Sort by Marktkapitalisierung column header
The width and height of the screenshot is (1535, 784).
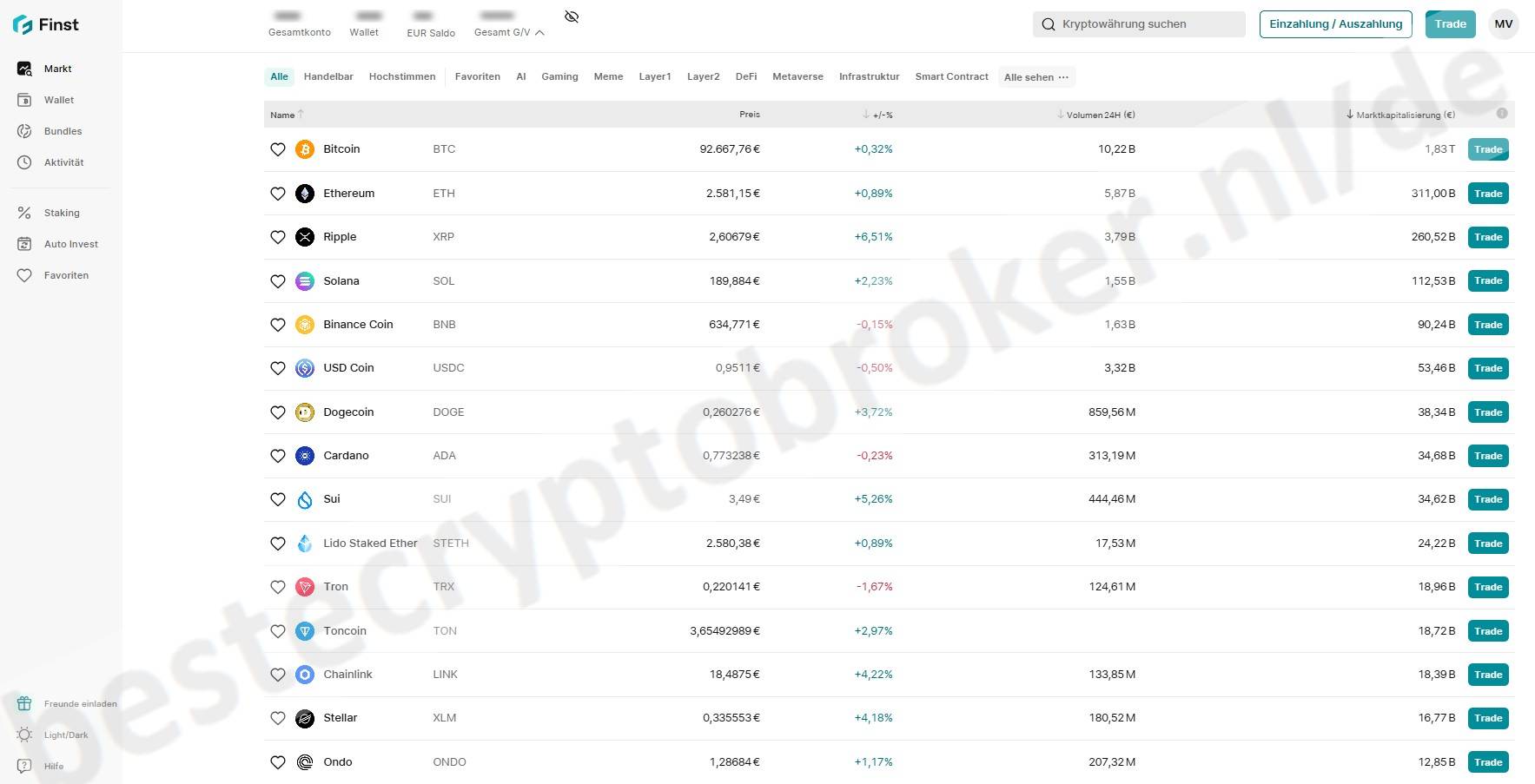pos(1405,115)
